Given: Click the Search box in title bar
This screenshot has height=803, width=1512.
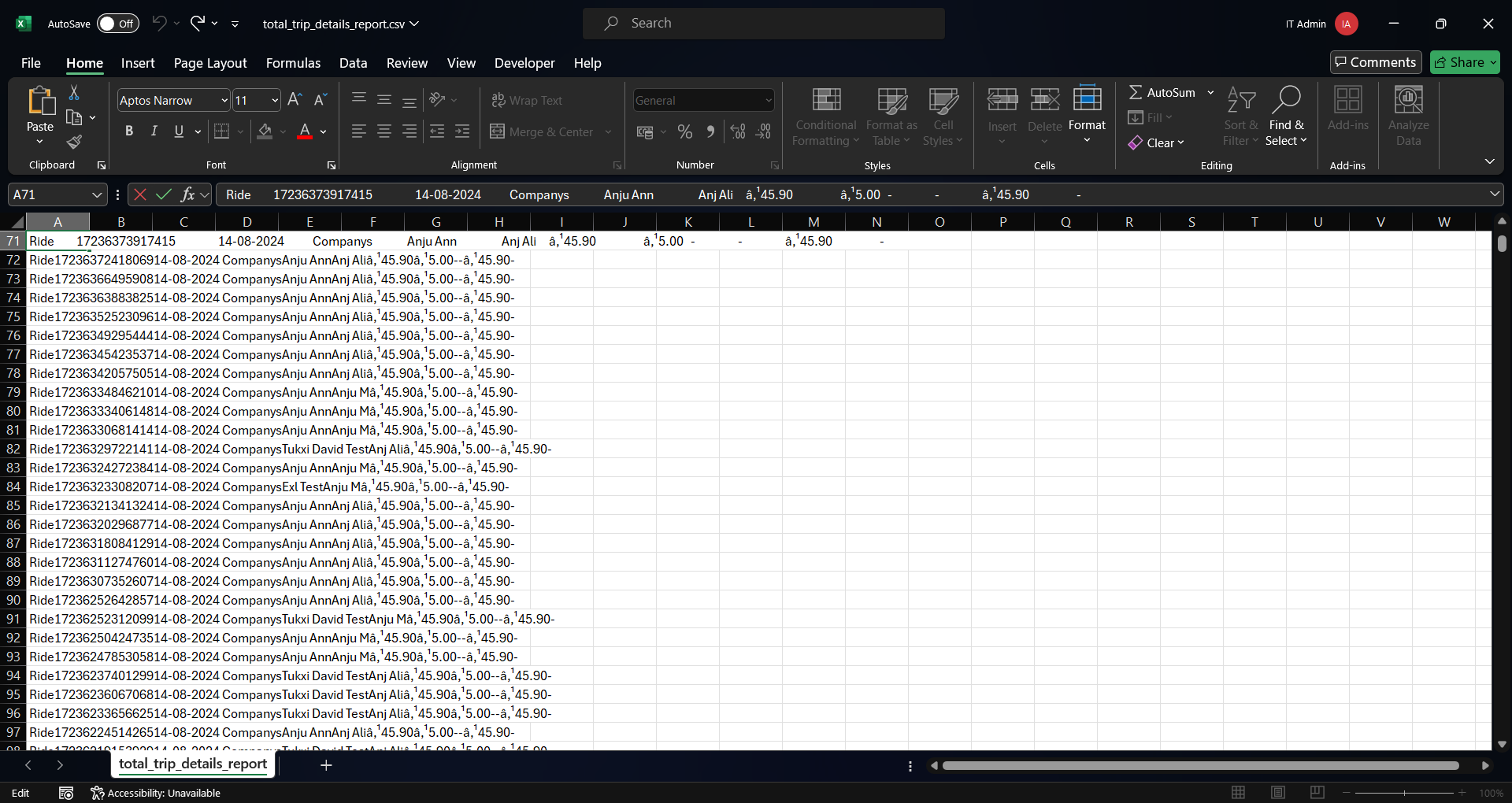Looking at the screenshot, I should [x=763, y=24].
